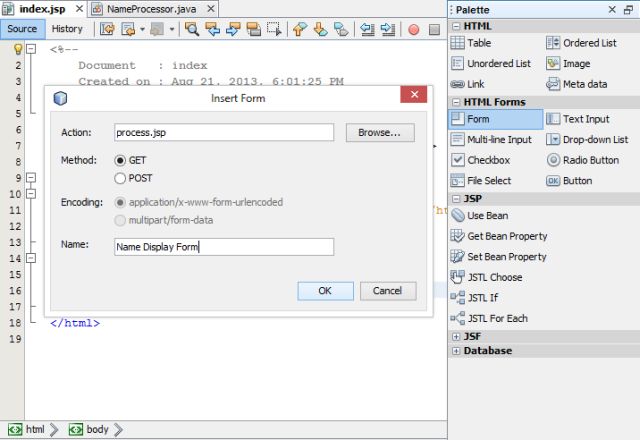
Task: Select Multi-line Input palette item
Action: [491, 140]
